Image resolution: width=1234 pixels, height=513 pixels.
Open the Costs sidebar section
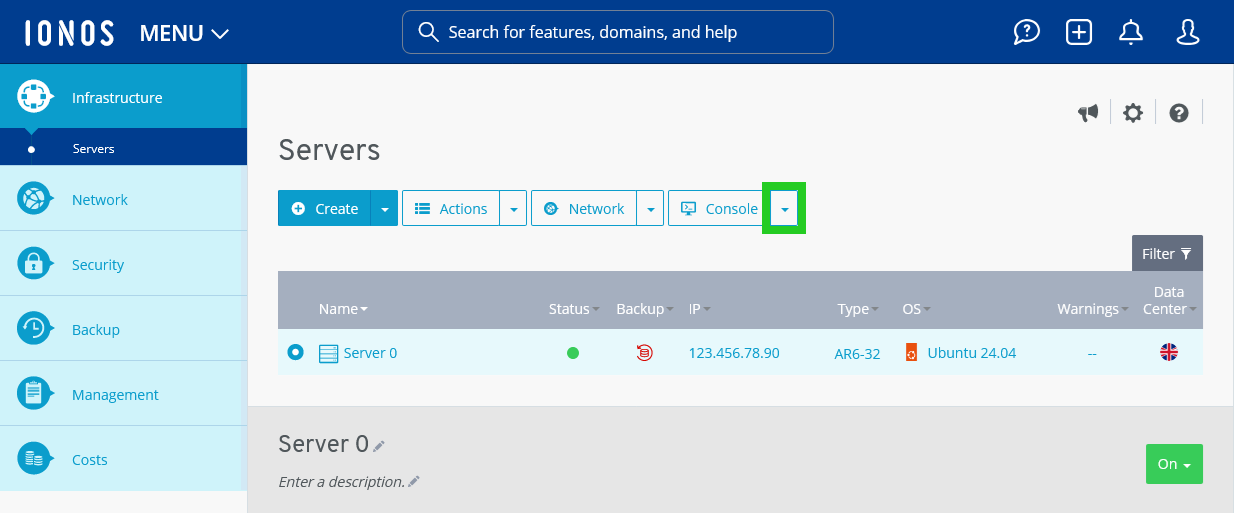click(123, 459)
